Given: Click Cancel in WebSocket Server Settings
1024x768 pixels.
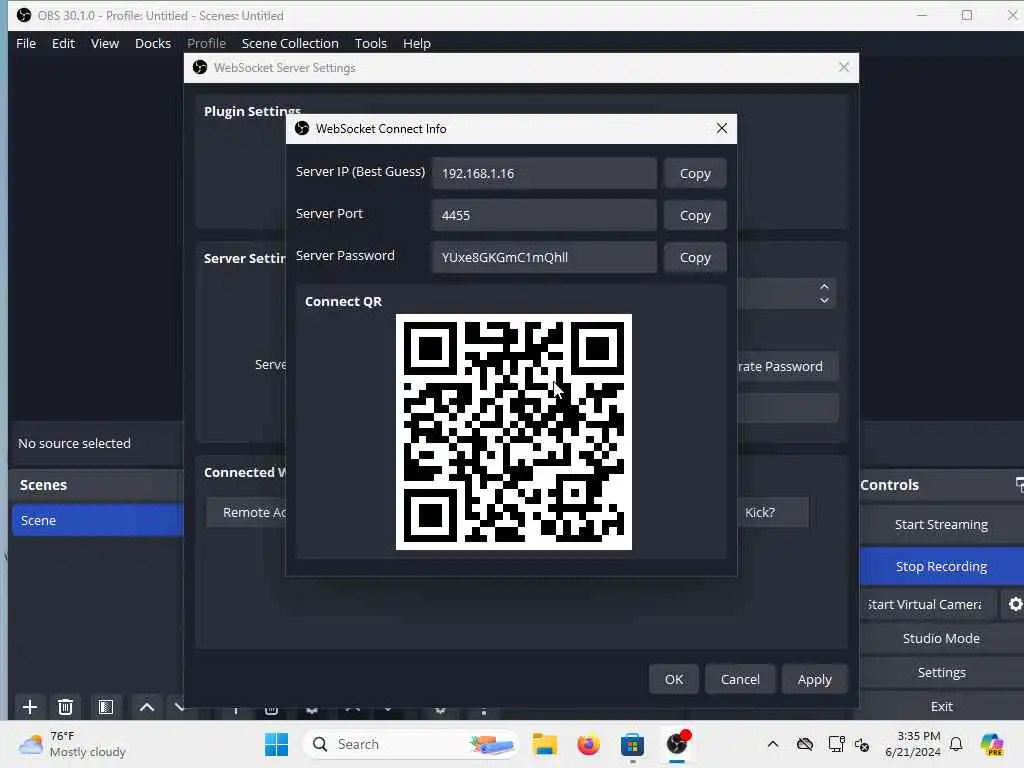Looking at the screenshot, I should [x=740, y=679].
